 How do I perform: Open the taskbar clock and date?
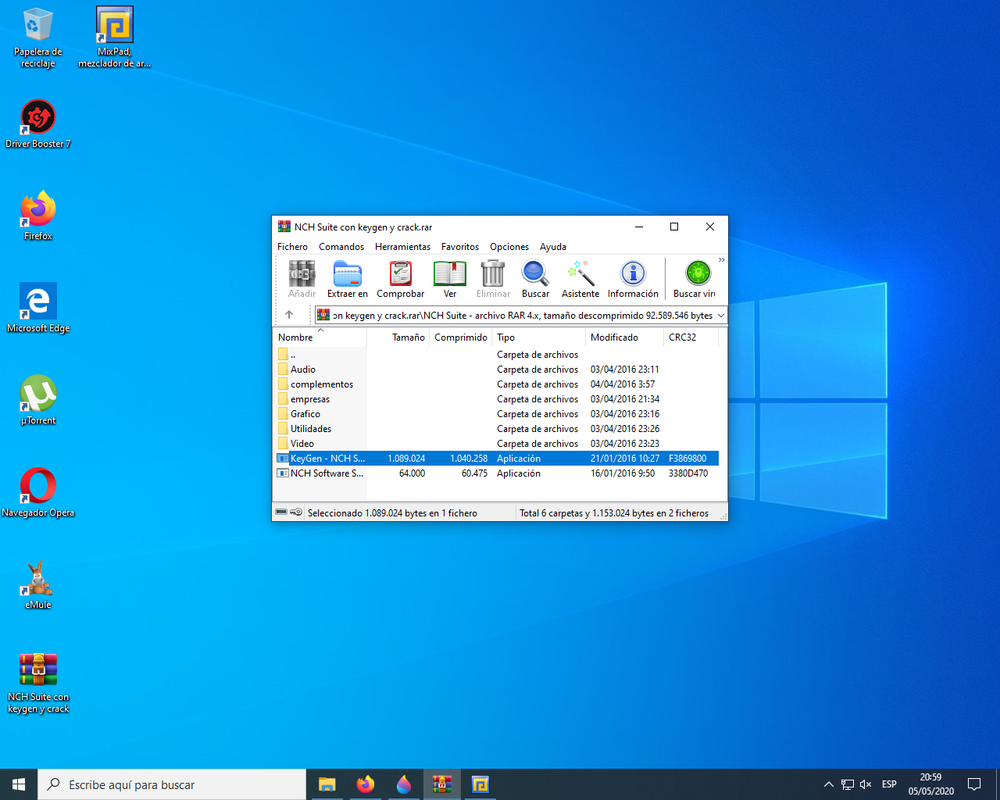click(x=930, y=784)
